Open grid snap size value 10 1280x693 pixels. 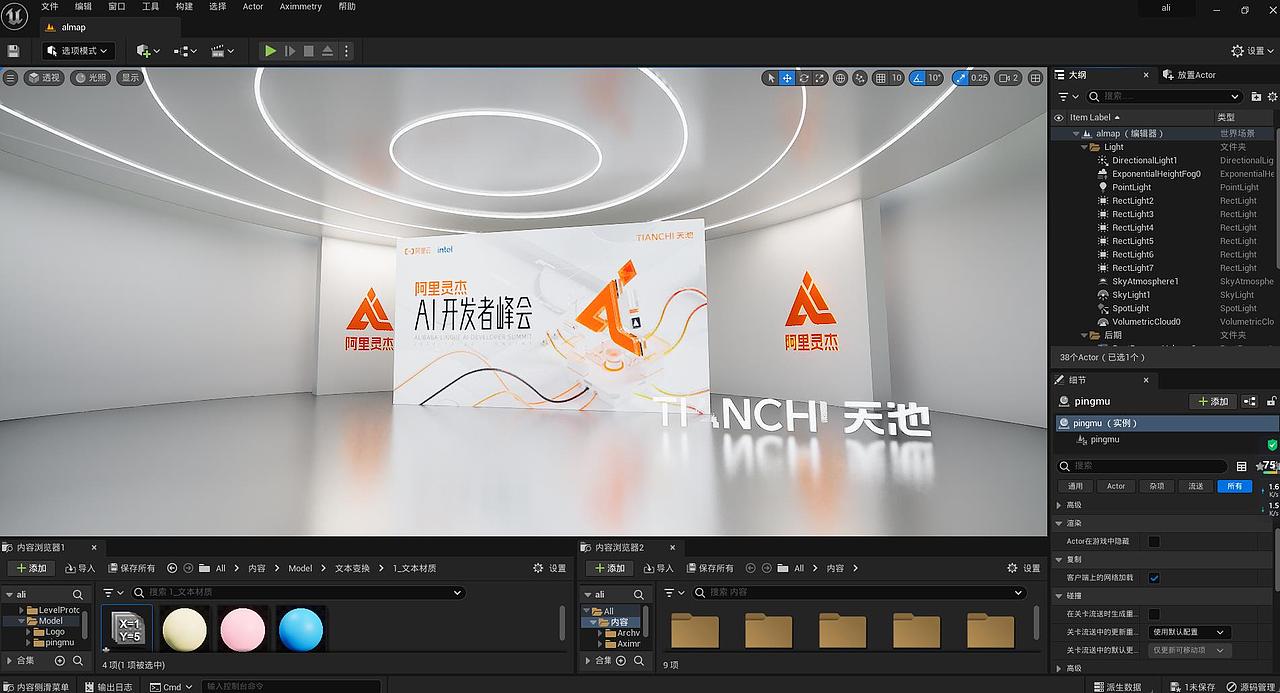point(896,77)
